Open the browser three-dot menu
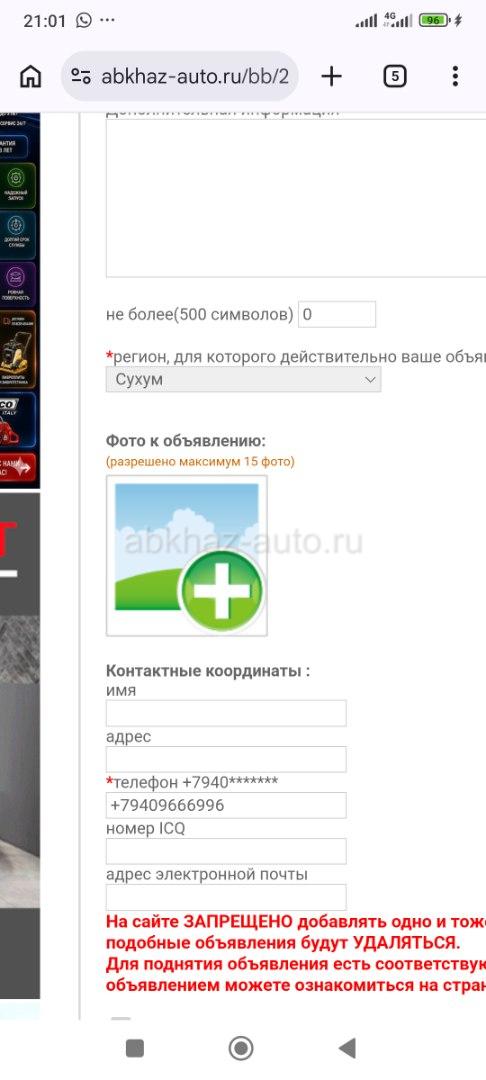The width and height of the screenshot is (486, 1080). tap(455, 76)
